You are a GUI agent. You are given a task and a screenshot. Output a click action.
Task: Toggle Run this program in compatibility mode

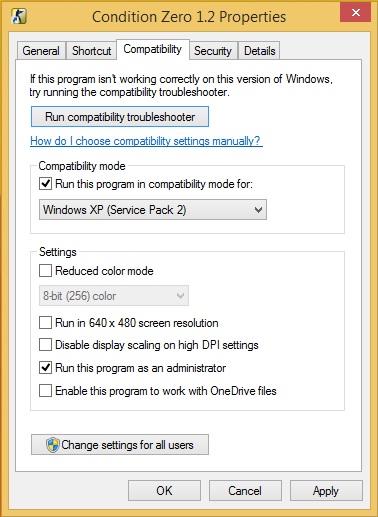(x=45, y=184)
